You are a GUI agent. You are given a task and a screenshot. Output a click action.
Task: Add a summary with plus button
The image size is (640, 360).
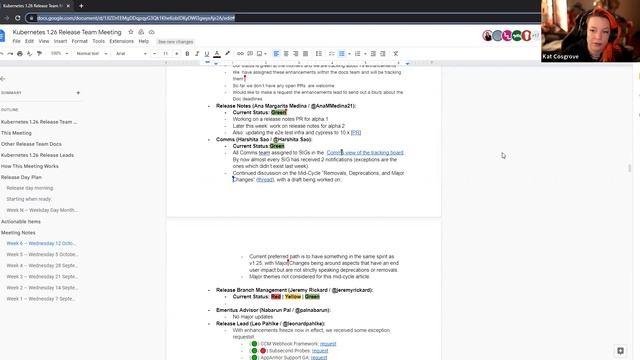pyautogui.click(x=78, y=93)
